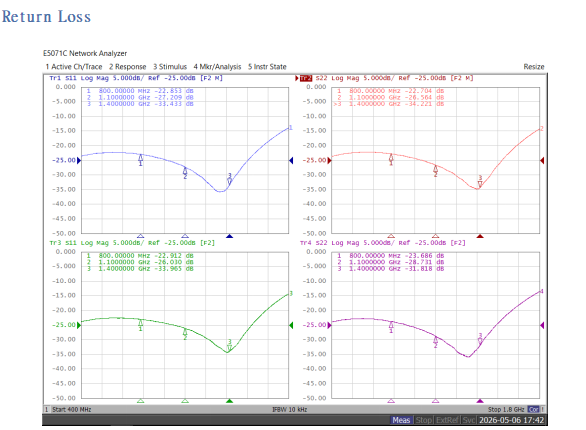Click the Tr4 marker 2 readout -28.731 dB
The height and width of the screenshot is (430, 586).
pos(391,262)
